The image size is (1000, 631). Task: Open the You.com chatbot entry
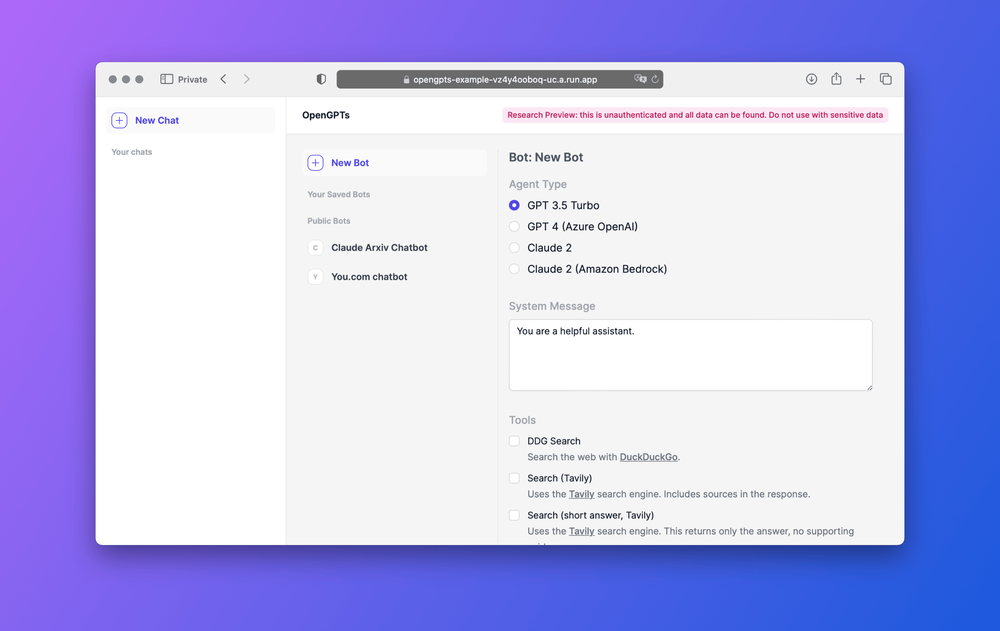[369, 277]
